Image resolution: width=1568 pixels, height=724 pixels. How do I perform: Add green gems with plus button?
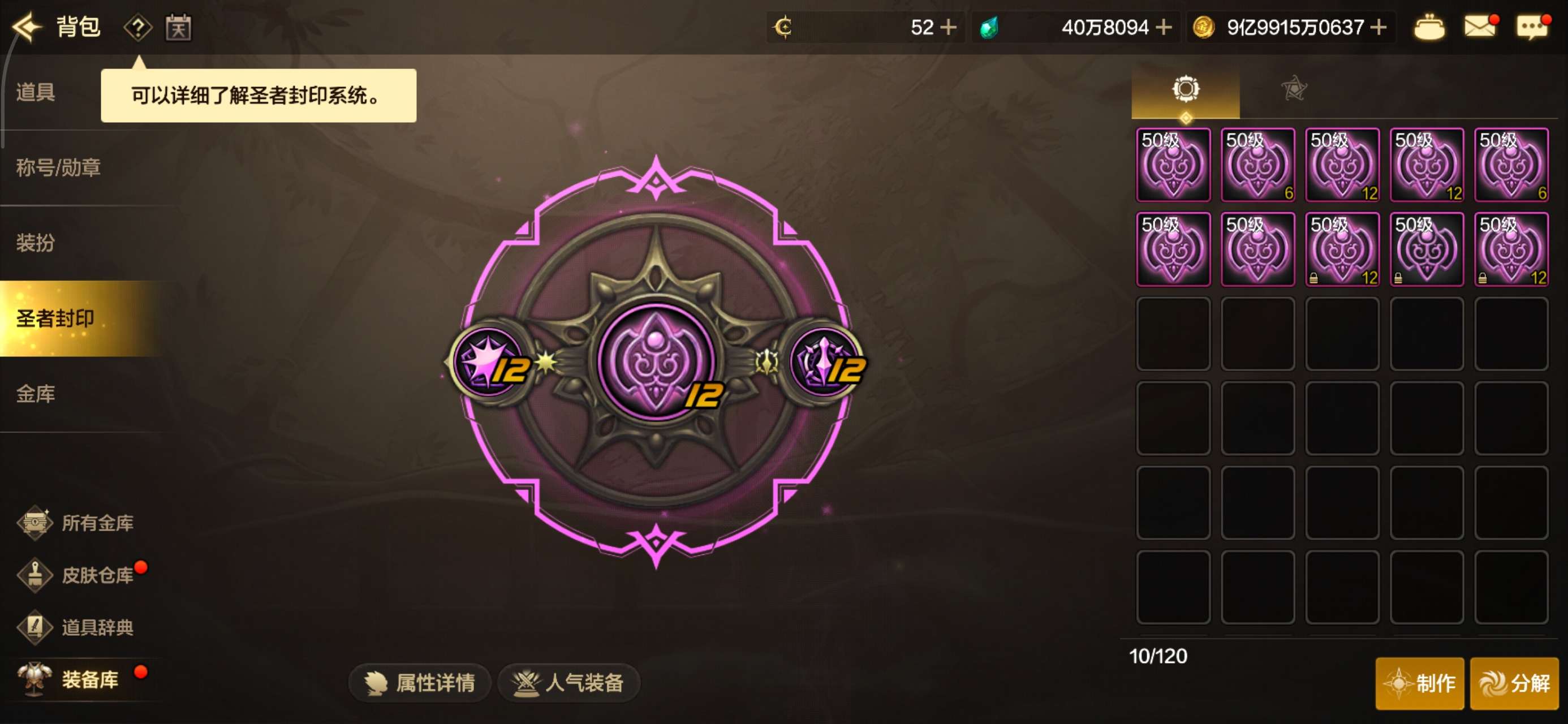tap(1163, 27)
